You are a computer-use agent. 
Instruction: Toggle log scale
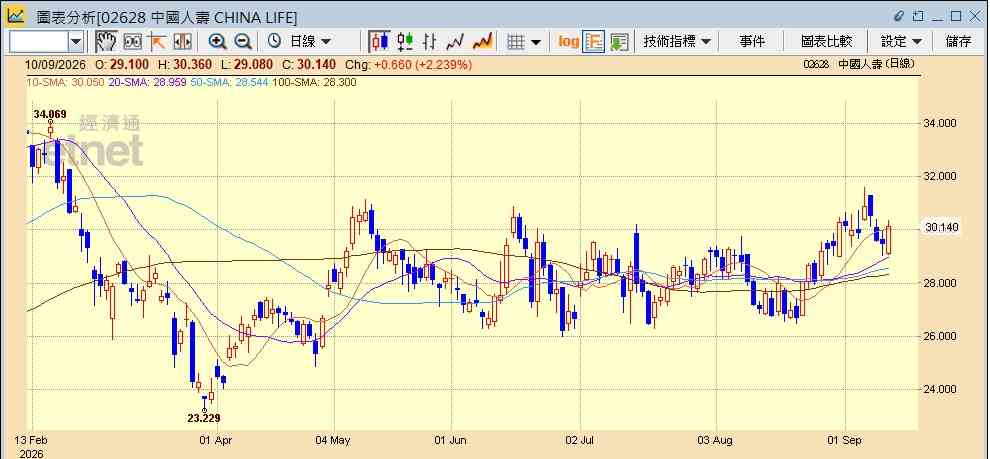(x=568, y=42)
